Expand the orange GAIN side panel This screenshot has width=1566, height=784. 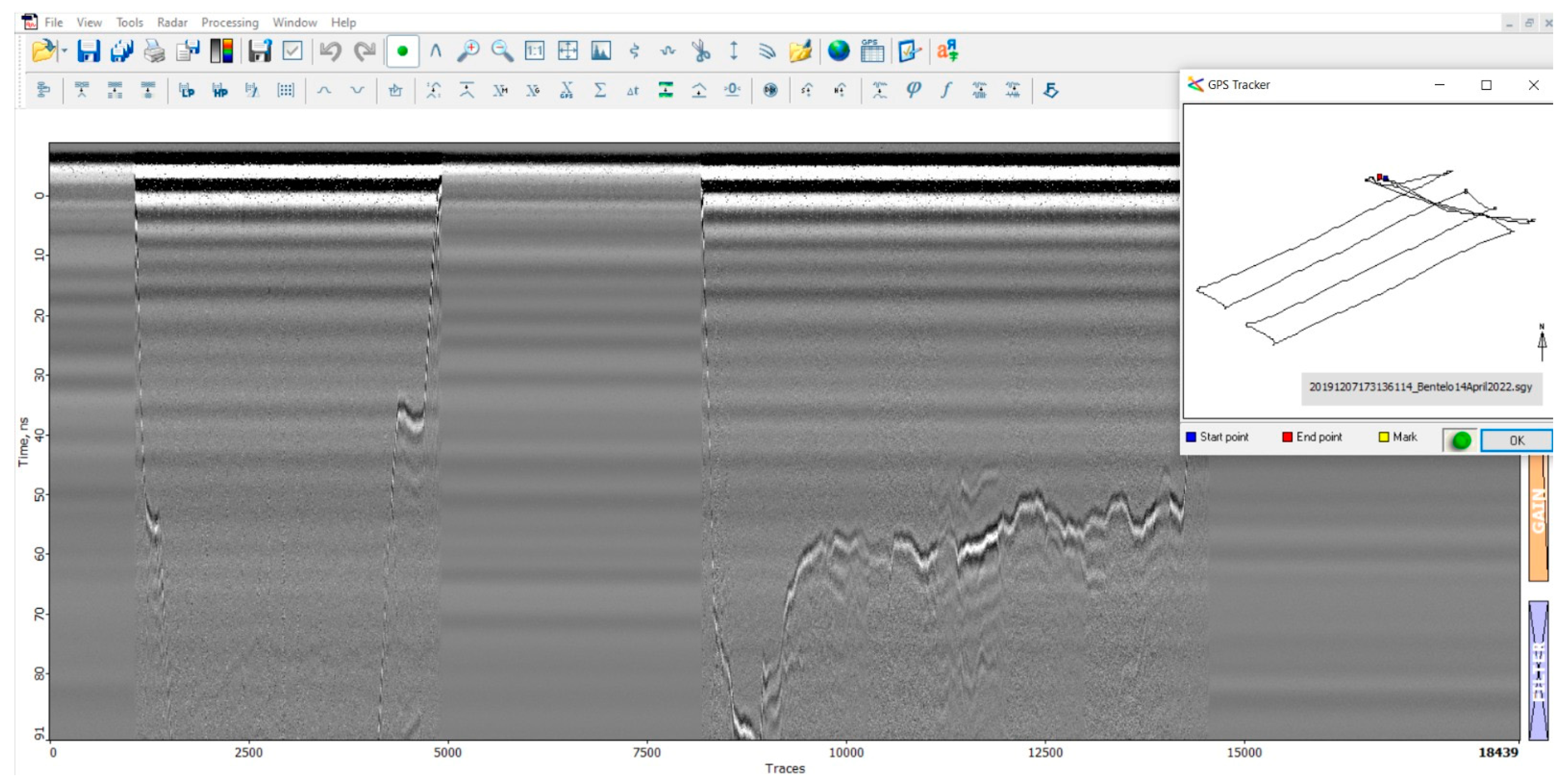pyautogui.click(x=1538, y=517)
